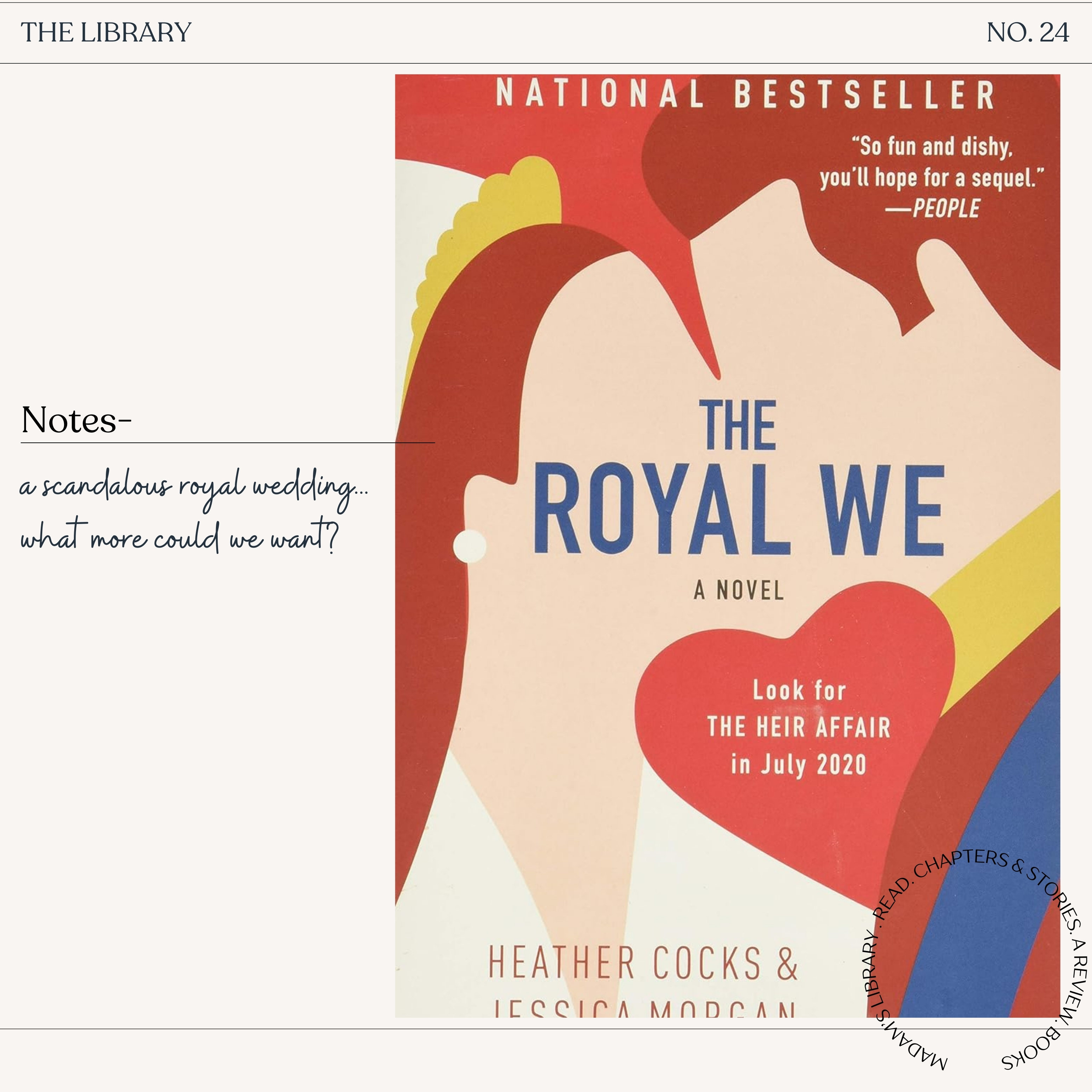The width and height of the screenshot is (1092, 1092).
Task: Select the Notes- heading
Action: point(76,420)
